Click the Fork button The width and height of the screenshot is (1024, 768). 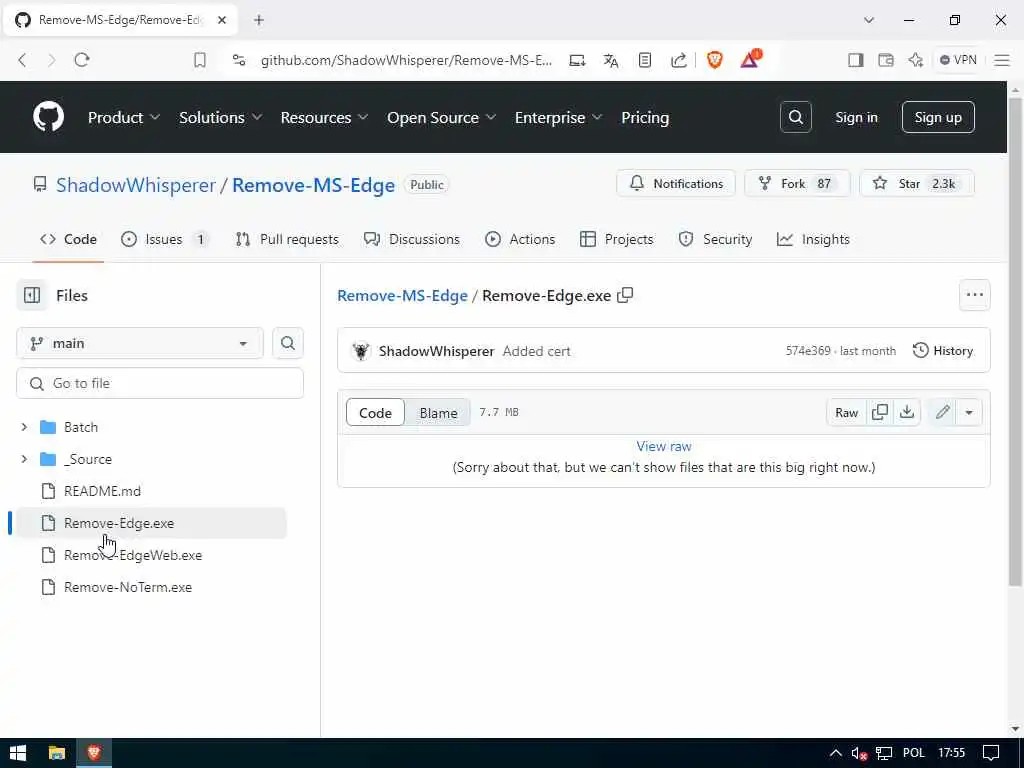tap(797, 184)
